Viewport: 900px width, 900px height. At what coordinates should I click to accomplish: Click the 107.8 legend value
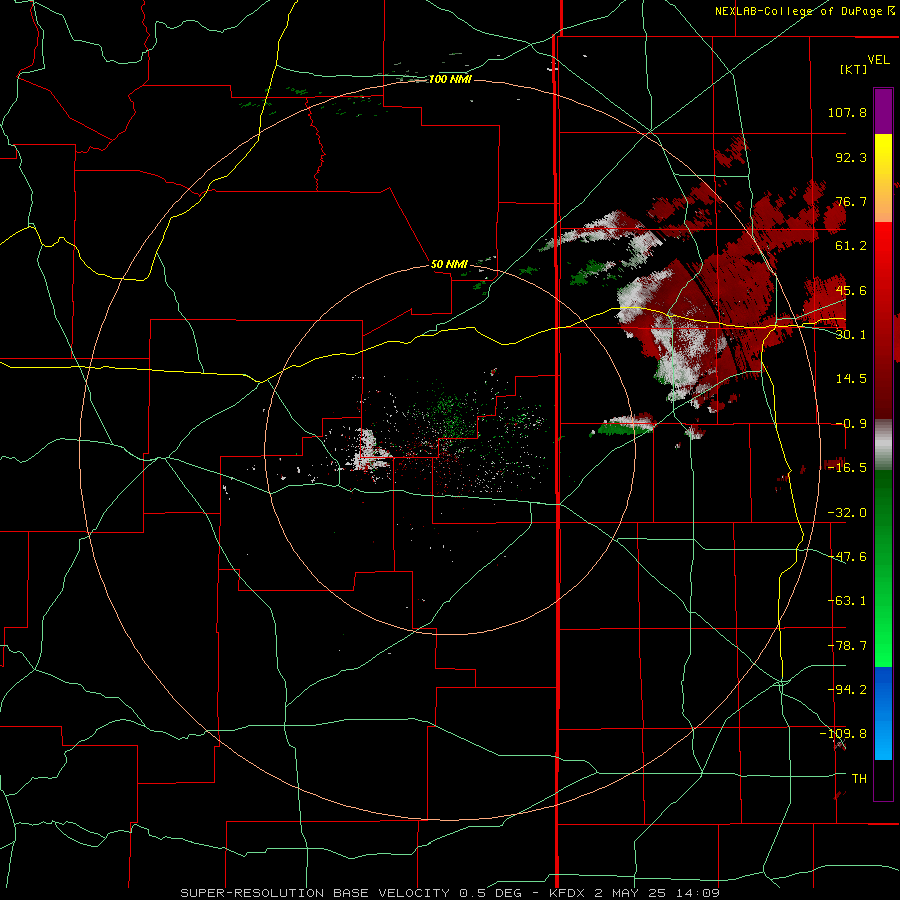(847, 112)
